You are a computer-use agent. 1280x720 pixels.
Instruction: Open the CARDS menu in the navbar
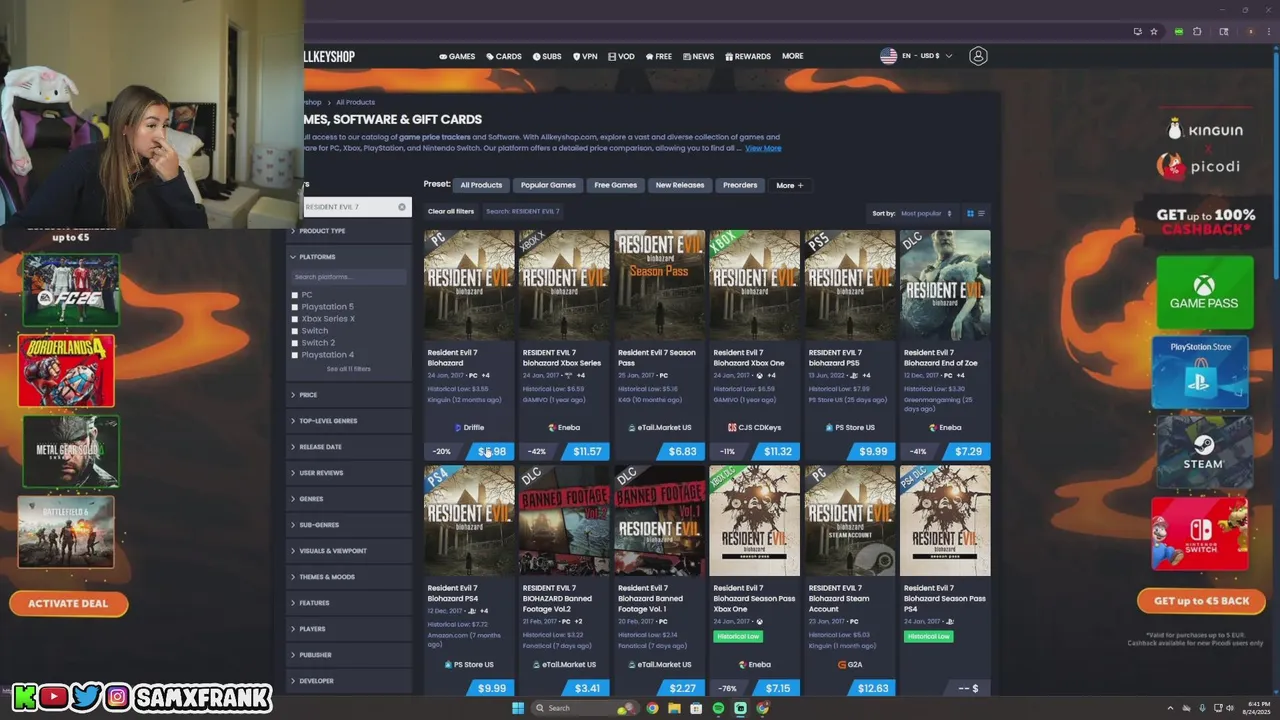pyautogui.click(x=504, y=56)
